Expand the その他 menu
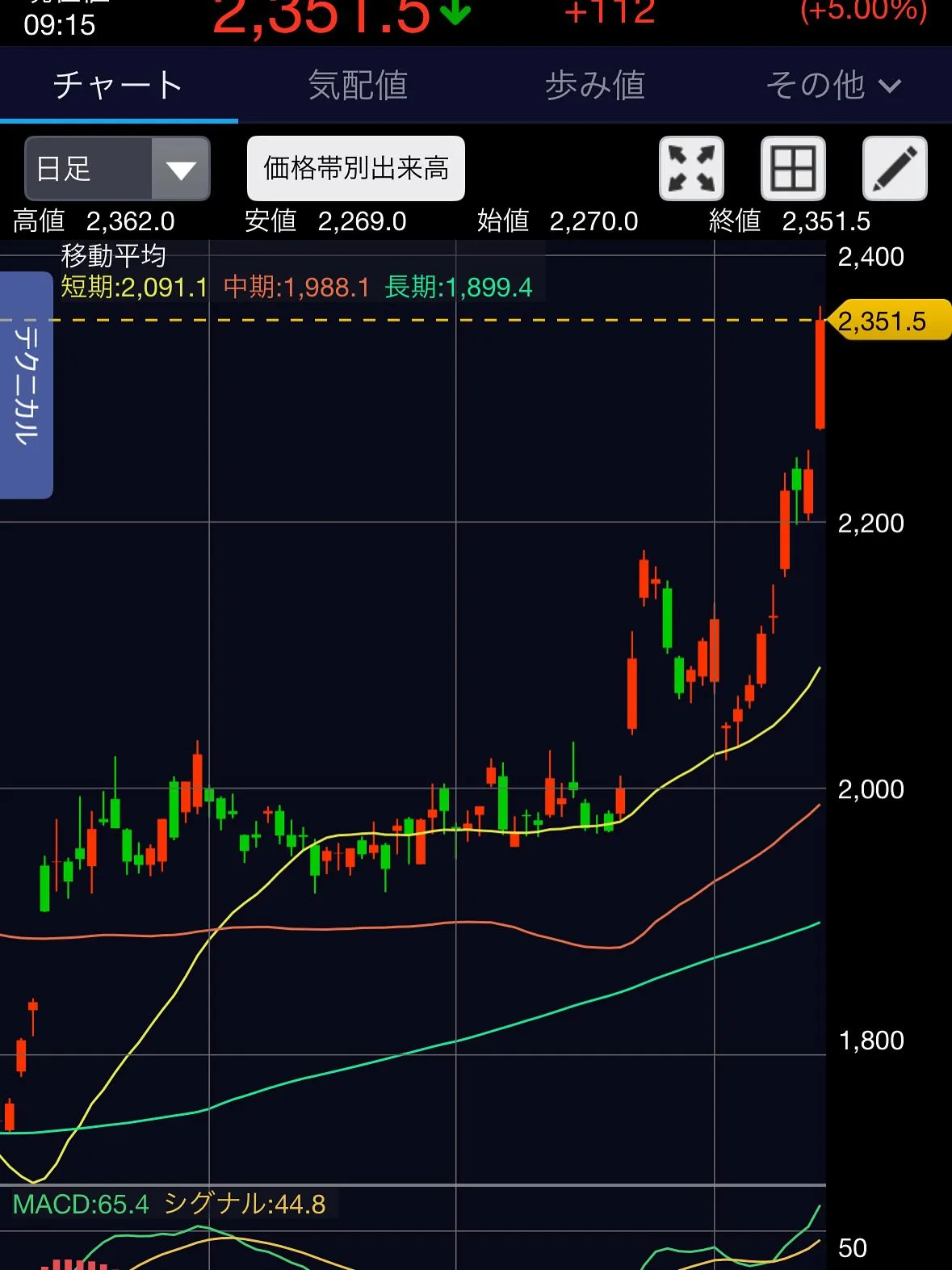The image size is (952, 1270). click(x=832, y=86)
